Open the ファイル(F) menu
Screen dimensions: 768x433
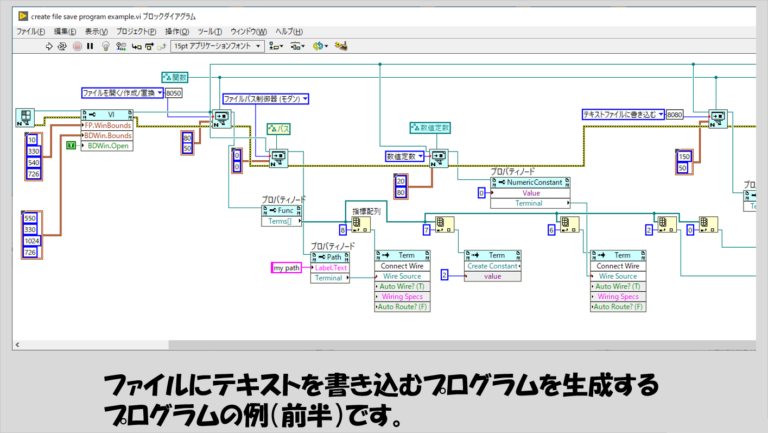[x=30, y=31]
